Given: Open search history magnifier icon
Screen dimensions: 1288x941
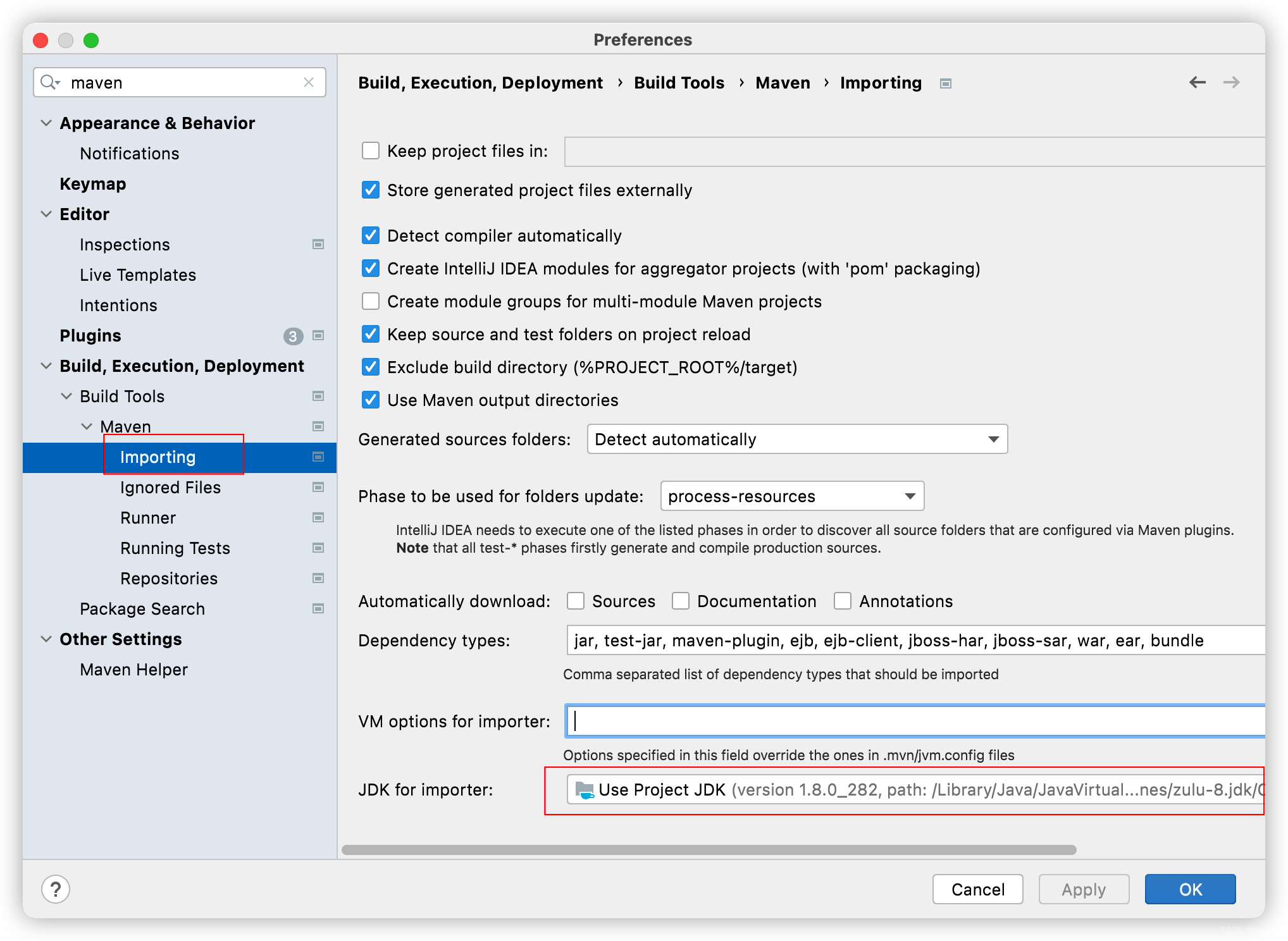Looking at the screenshot, I should (x=50, y=82).
